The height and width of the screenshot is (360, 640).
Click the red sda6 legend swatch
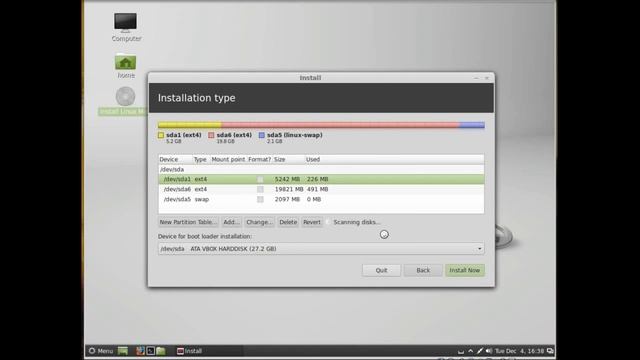(x=211, y=135)
